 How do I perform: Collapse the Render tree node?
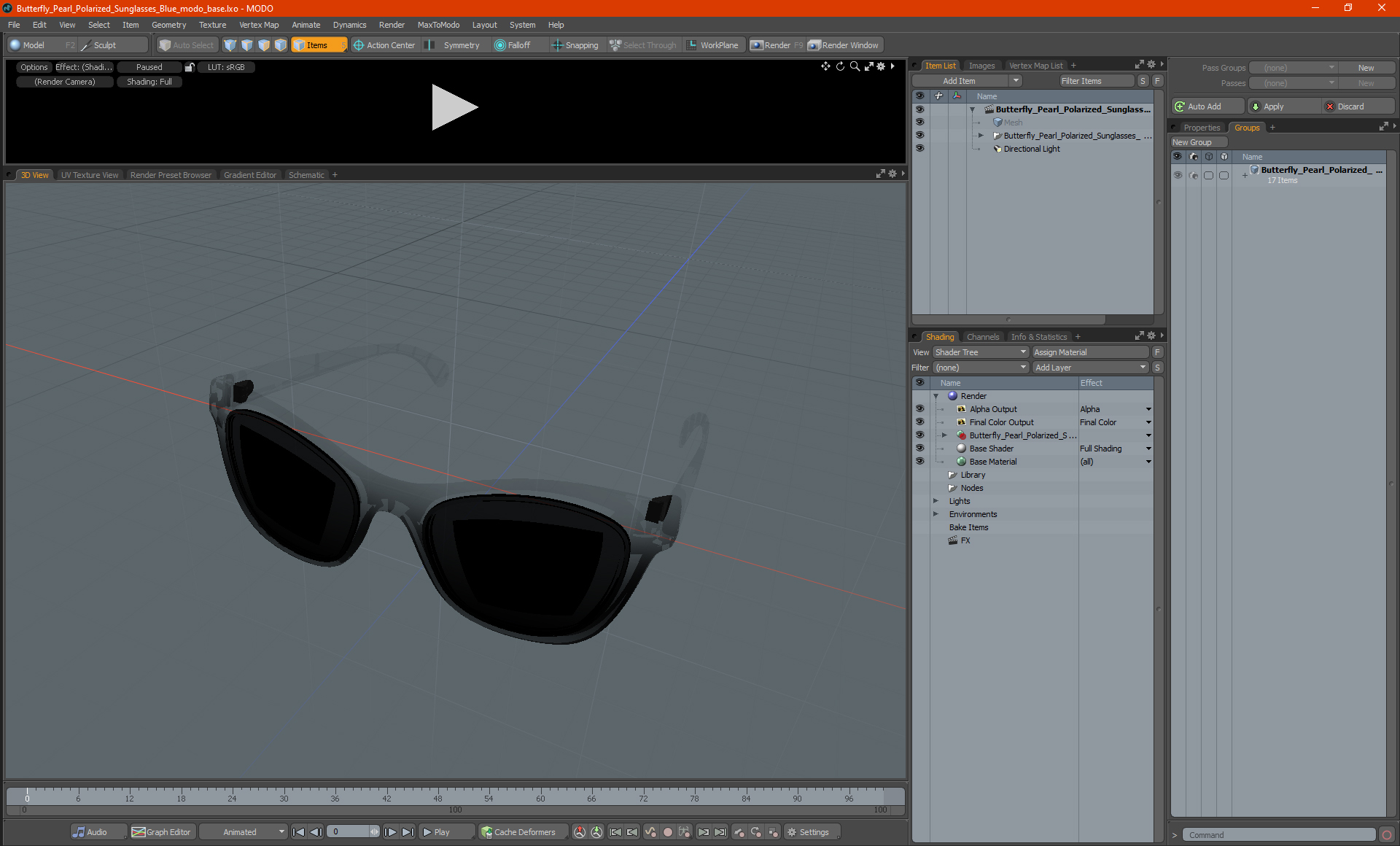coord(936,396)
